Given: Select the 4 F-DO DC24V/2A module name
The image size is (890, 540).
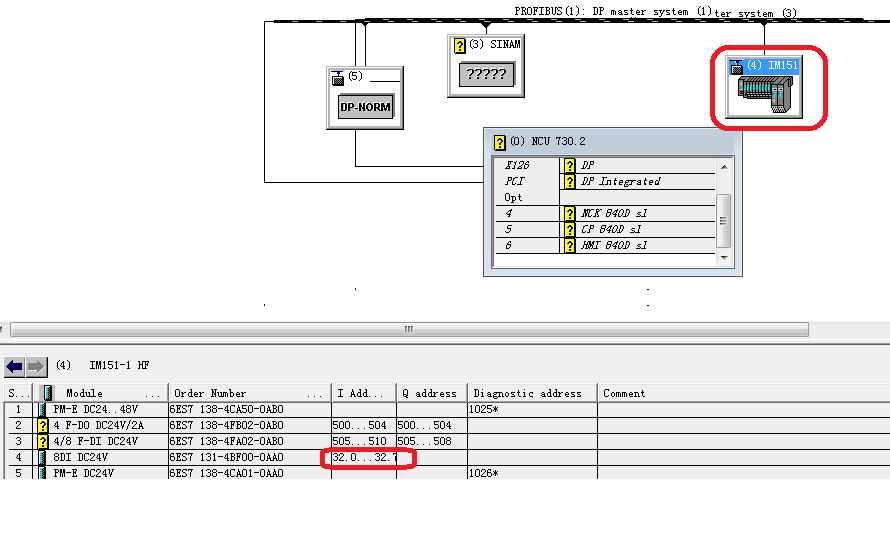Looking at the screenshot, I should pos(98,425).
